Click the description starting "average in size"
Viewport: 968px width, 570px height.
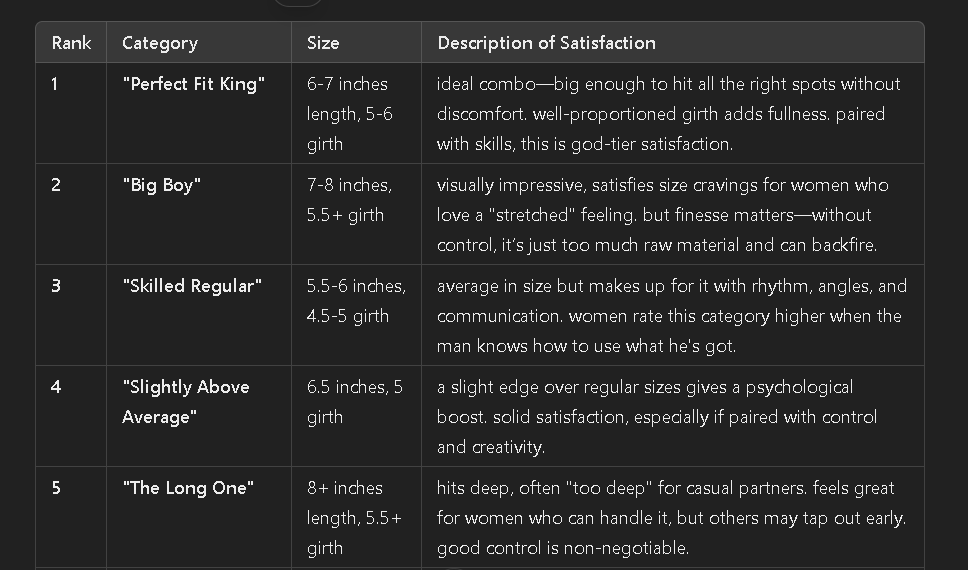[671, 316]
